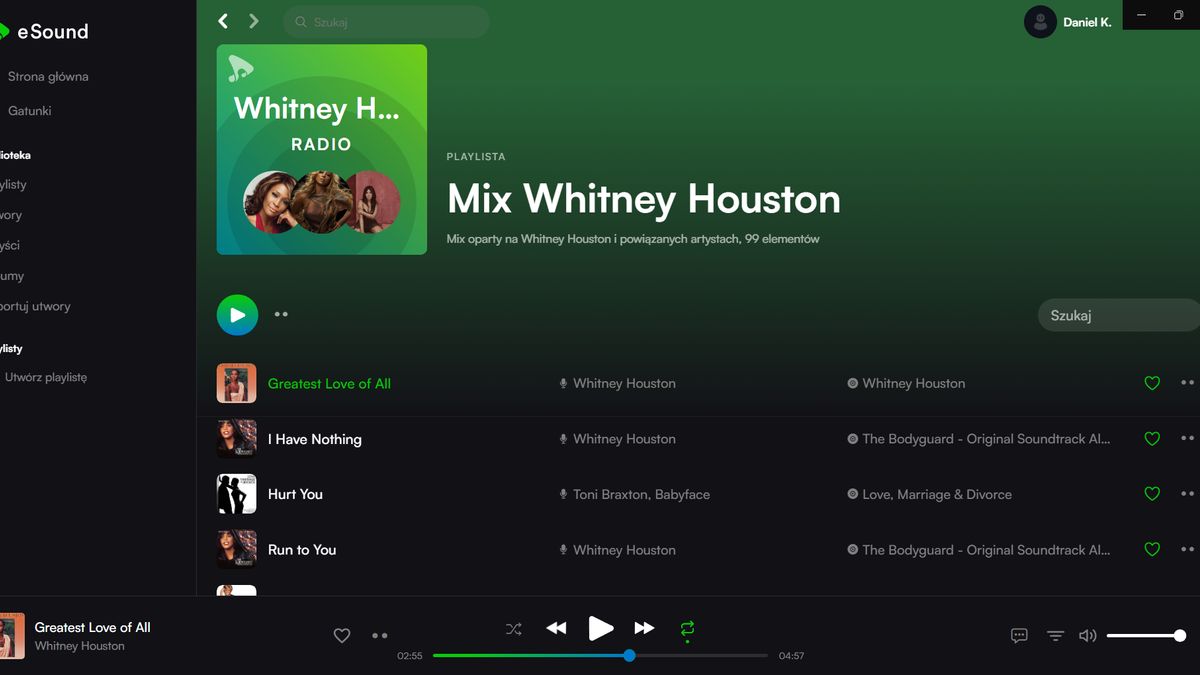Open The Bodyguard album on I Have Nothing row
Viewport: 1200px width, 675px height.
986,439
